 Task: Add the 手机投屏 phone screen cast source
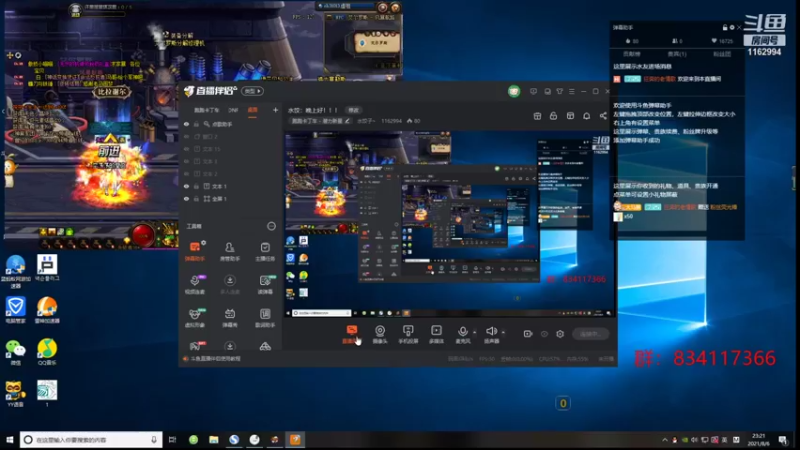408,334
